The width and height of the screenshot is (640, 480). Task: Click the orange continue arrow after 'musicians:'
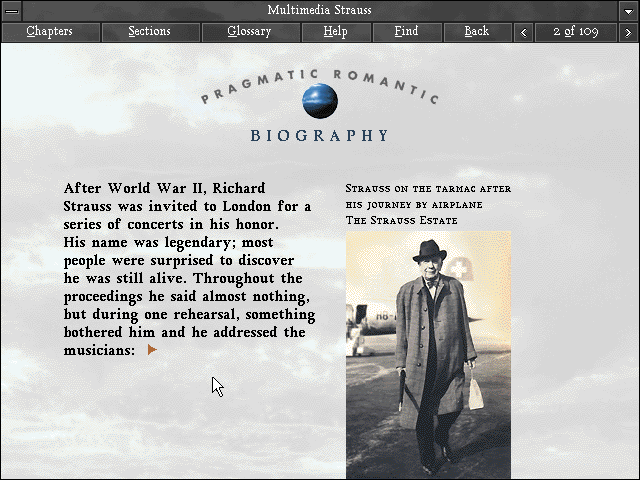[152, 350]
